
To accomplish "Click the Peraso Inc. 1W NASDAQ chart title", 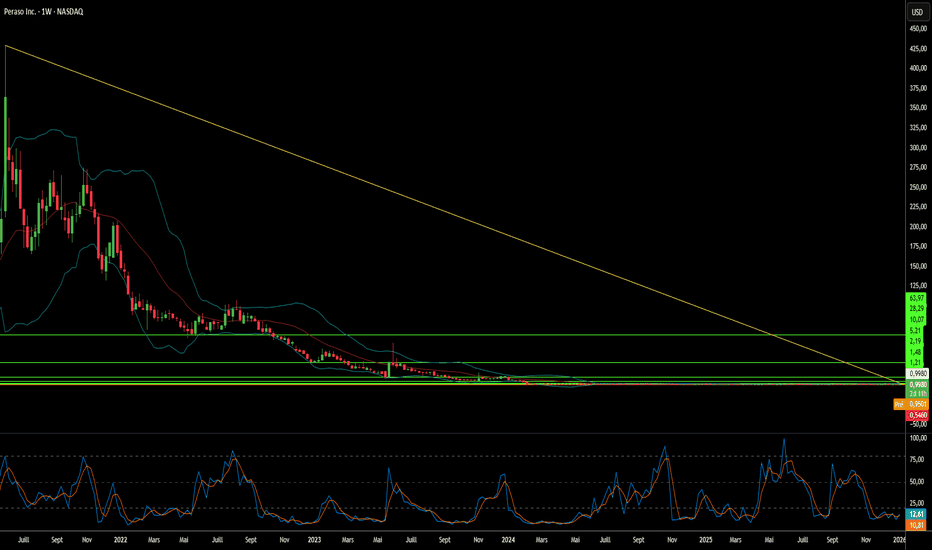I will click(x=43, y=12).
